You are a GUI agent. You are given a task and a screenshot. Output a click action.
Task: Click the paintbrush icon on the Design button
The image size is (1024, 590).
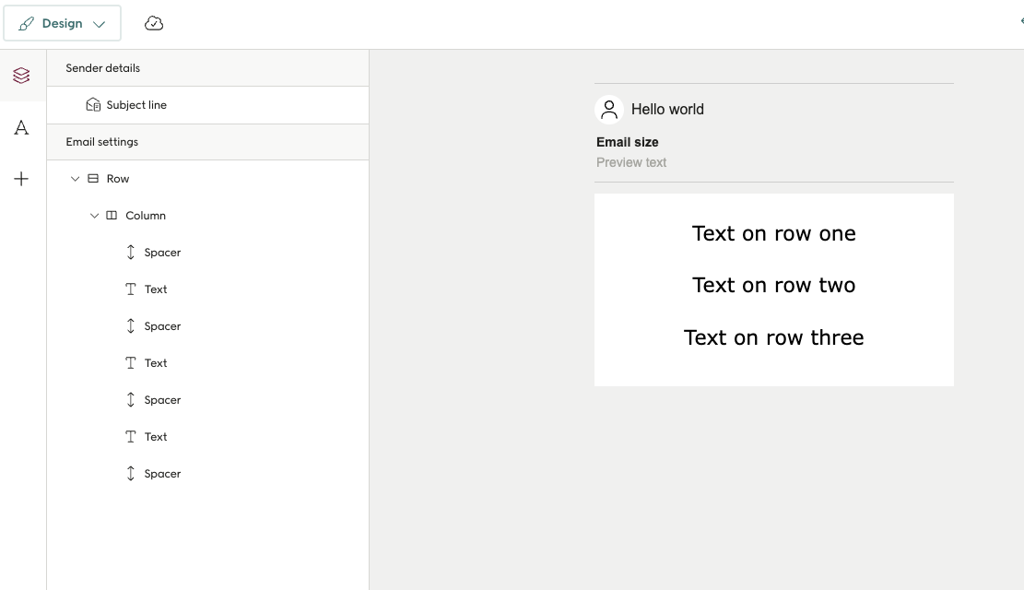coord(30,22)
